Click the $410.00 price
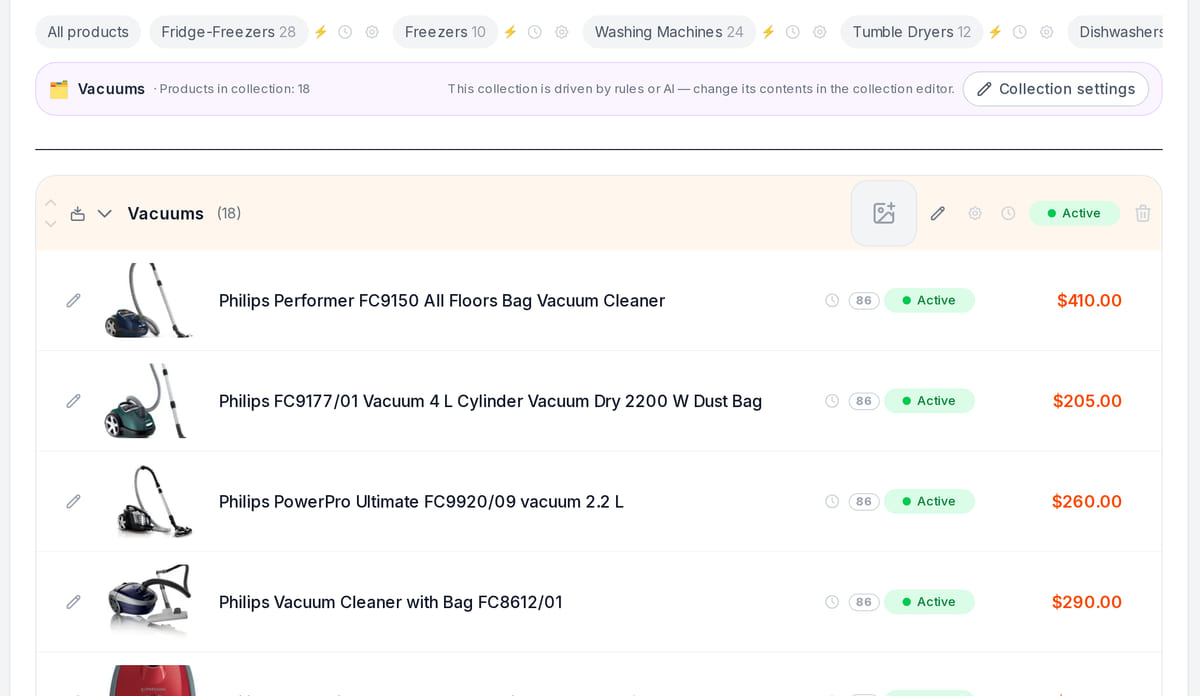 tap(1089, 300)
